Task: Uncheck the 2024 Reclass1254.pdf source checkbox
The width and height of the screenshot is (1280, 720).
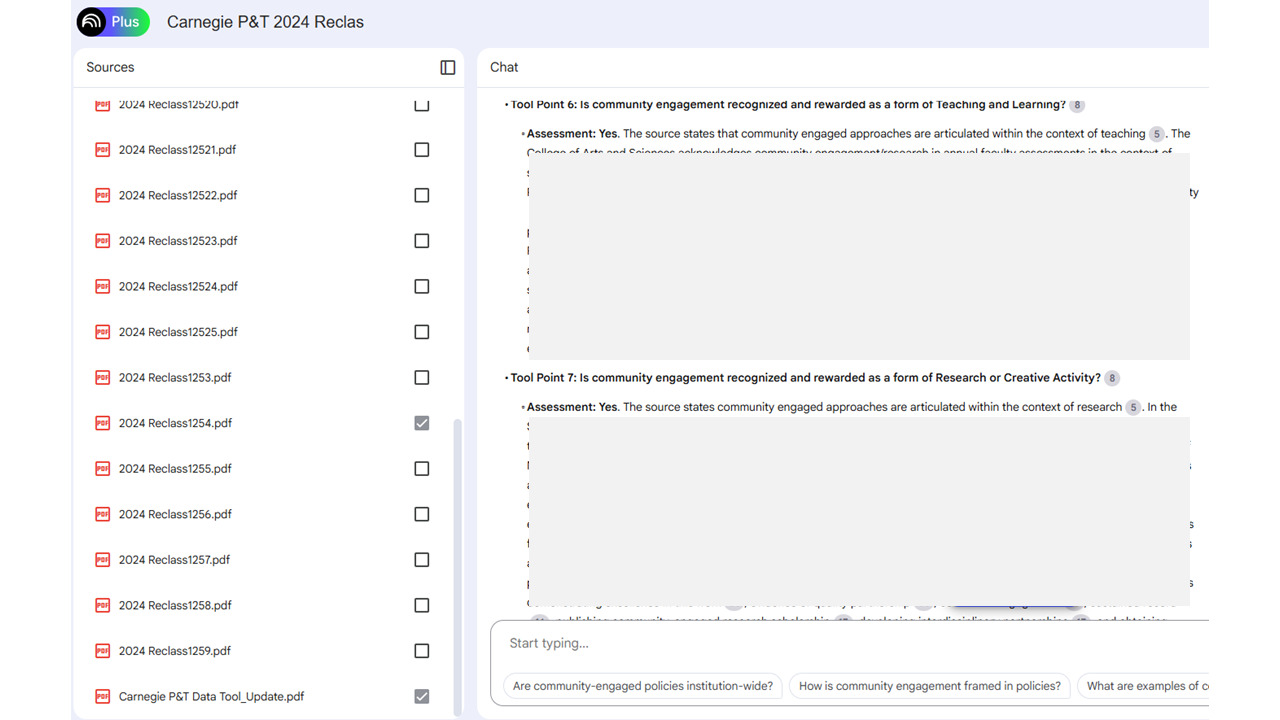Action: pos(422,423)
